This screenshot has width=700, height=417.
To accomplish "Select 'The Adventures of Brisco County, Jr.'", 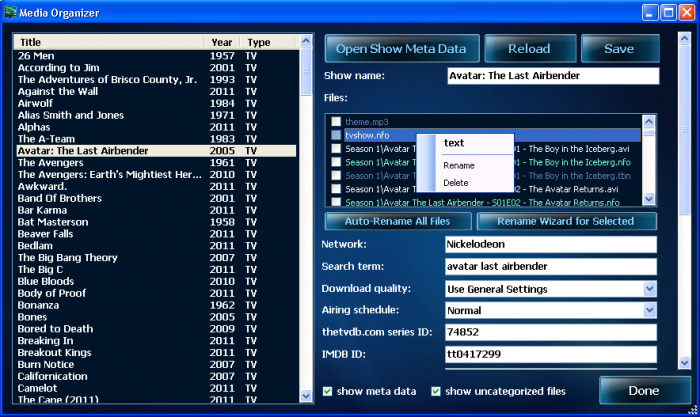I will [x=156, y=79].
